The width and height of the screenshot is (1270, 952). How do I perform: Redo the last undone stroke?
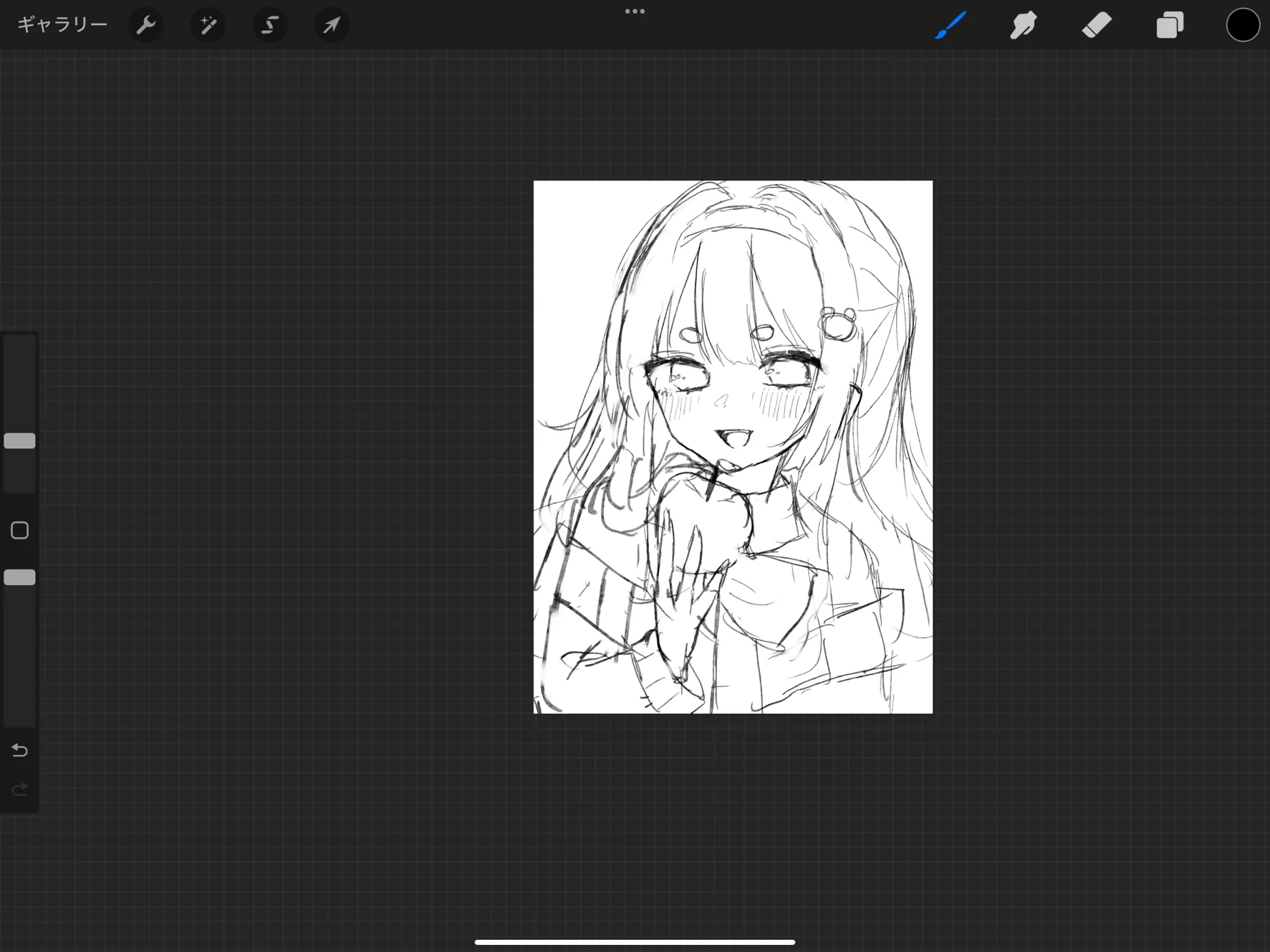pos(19,789)
